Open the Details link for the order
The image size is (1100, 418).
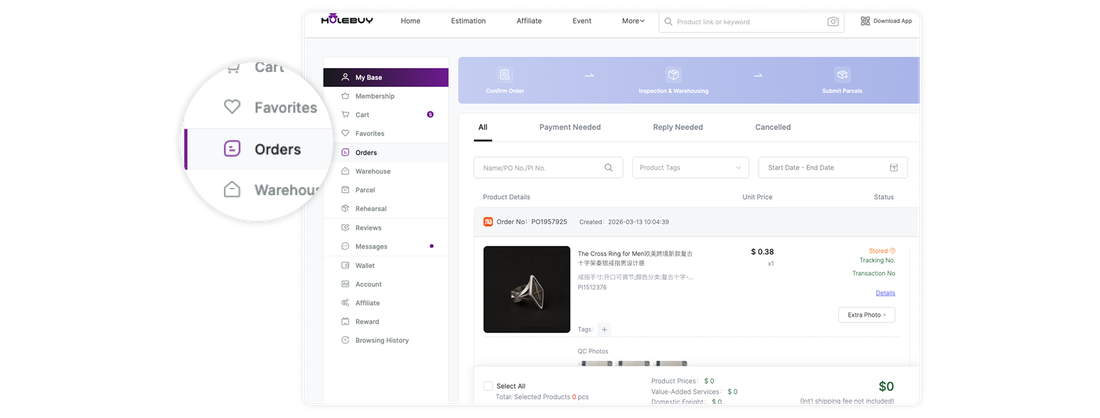coord(885,293)
